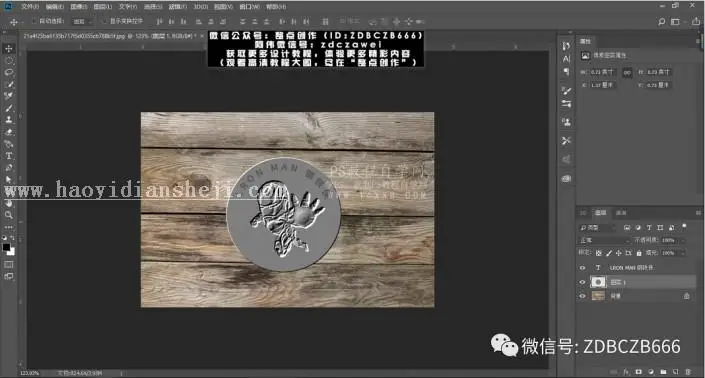Open the Fill 100% dropdown arrow
Screen dimensions: 705x378
pyautogui.click(x=683, y=253)
